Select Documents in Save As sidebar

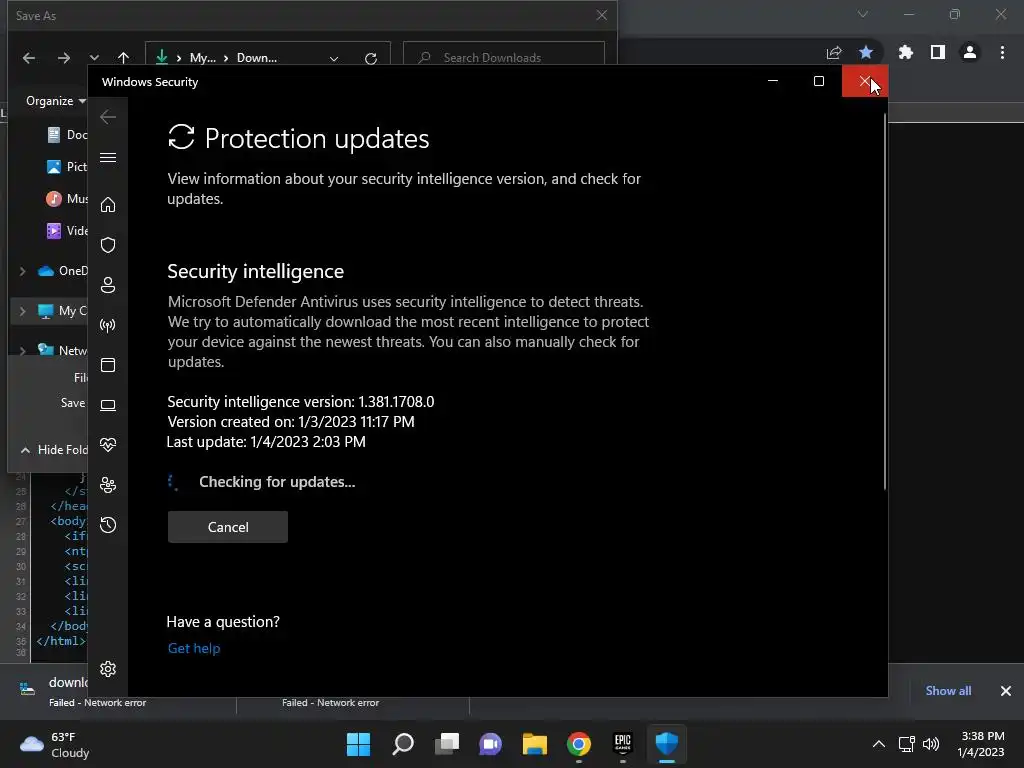tap(67, 135)
